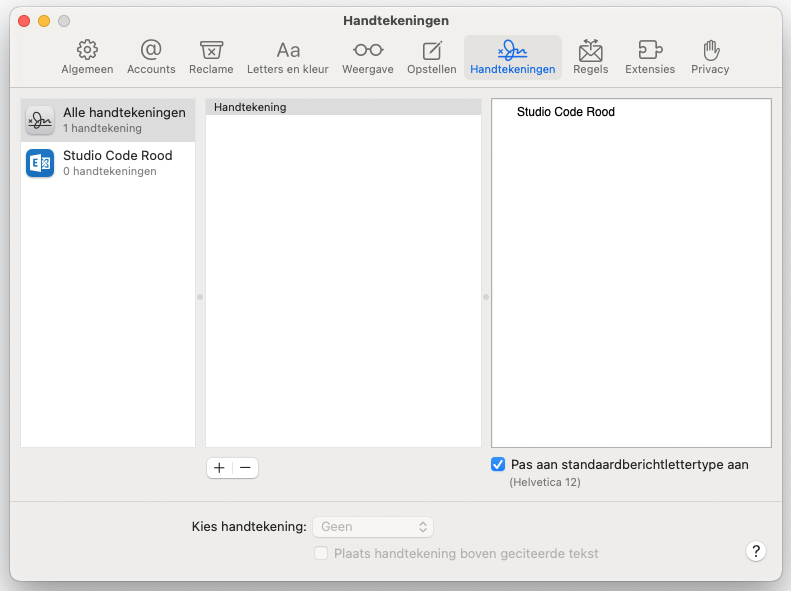Add a new signature with plus button
Viewport: 791px width, 591px height.
click(x=220, y=468)
